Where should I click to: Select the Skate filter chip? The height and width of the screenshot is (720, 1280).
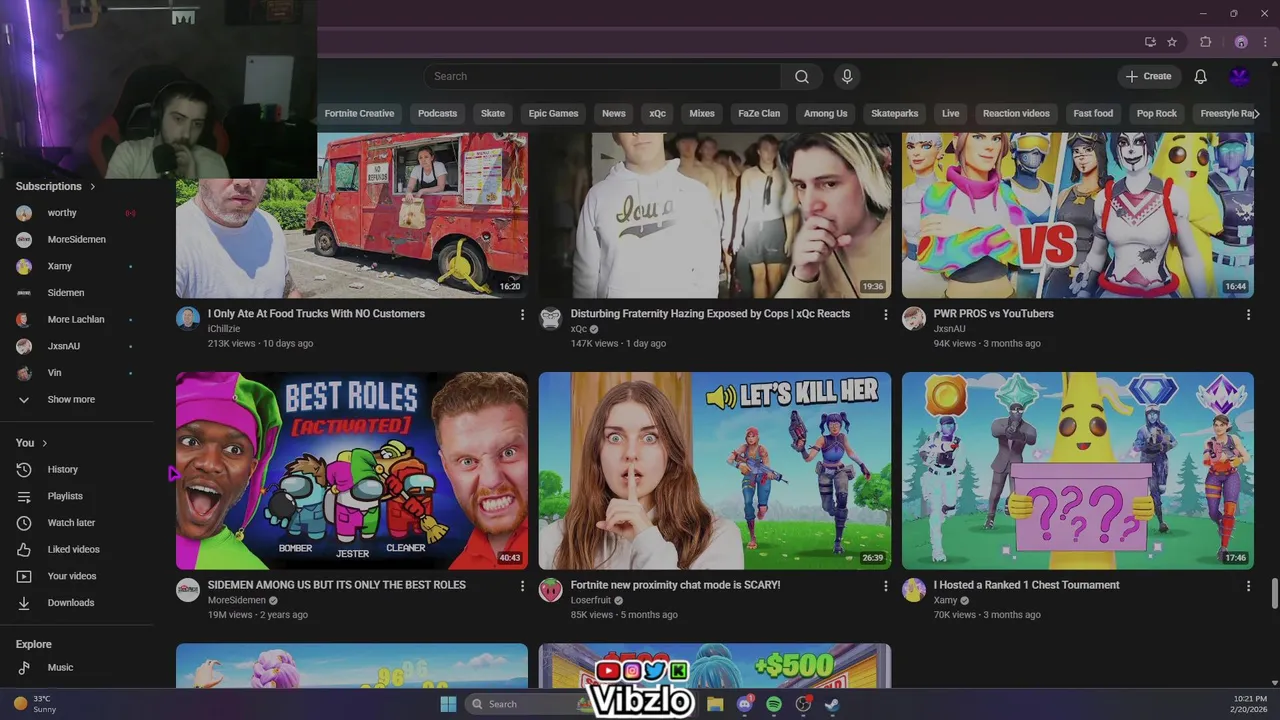(493, 113)
